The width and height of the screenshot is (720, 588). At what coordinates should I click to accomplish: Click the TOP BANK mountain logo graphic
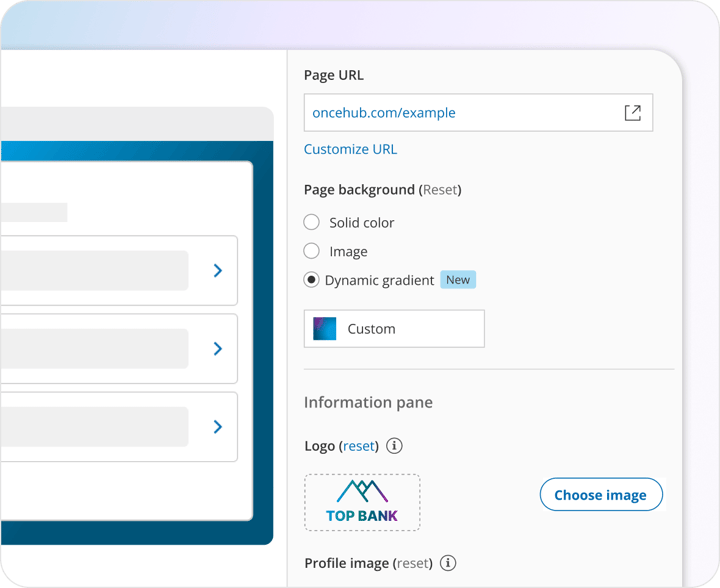tap(362, 502)
